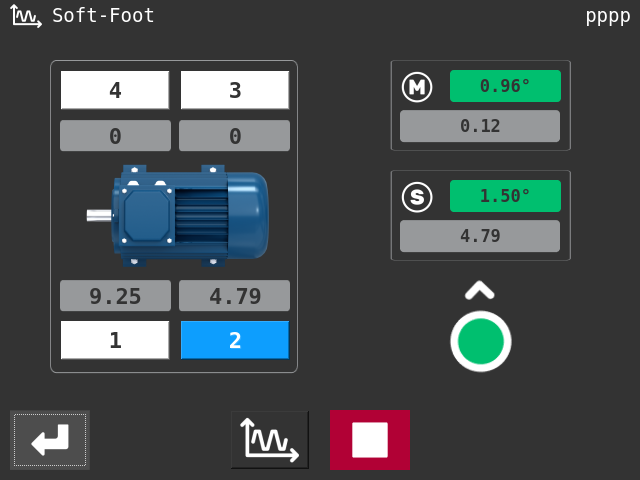640x480 pixels.
Task: Click the green round status indicator
Action: [480, 341]
